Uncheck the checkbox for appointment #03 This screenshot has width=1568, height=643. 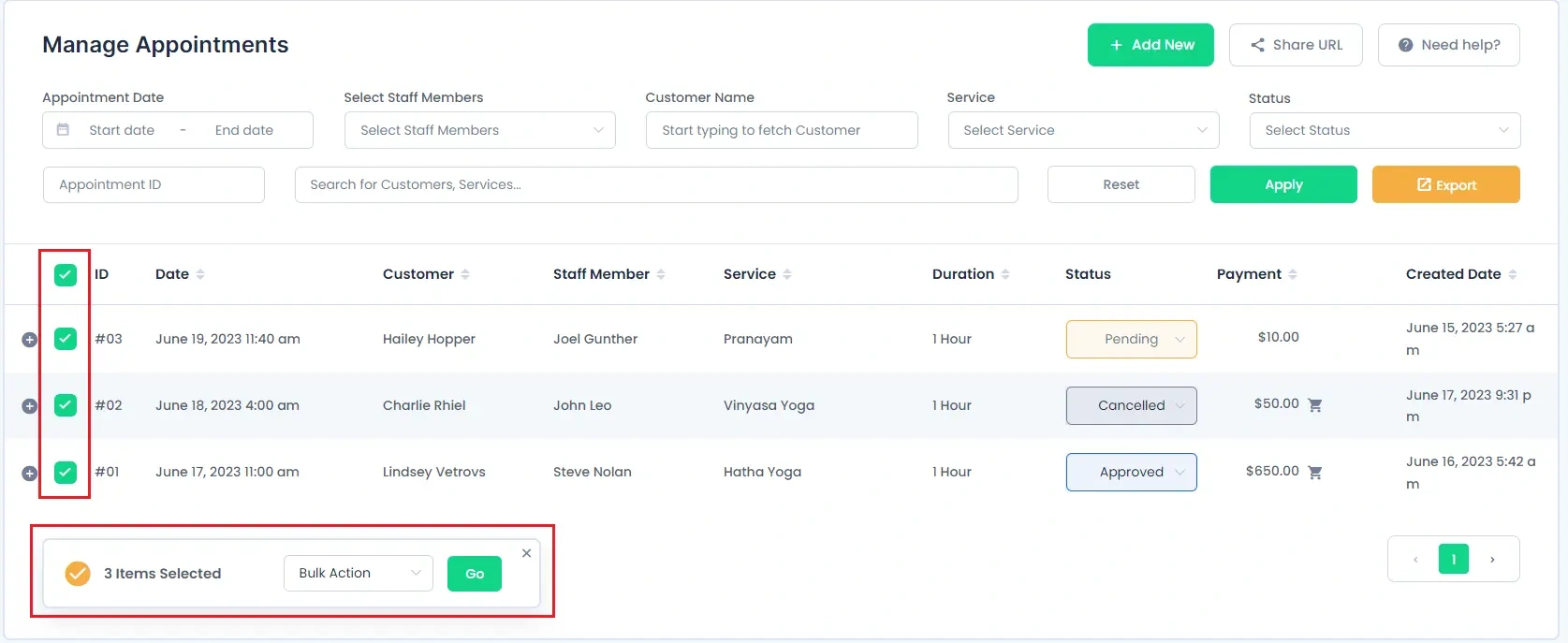65,339
